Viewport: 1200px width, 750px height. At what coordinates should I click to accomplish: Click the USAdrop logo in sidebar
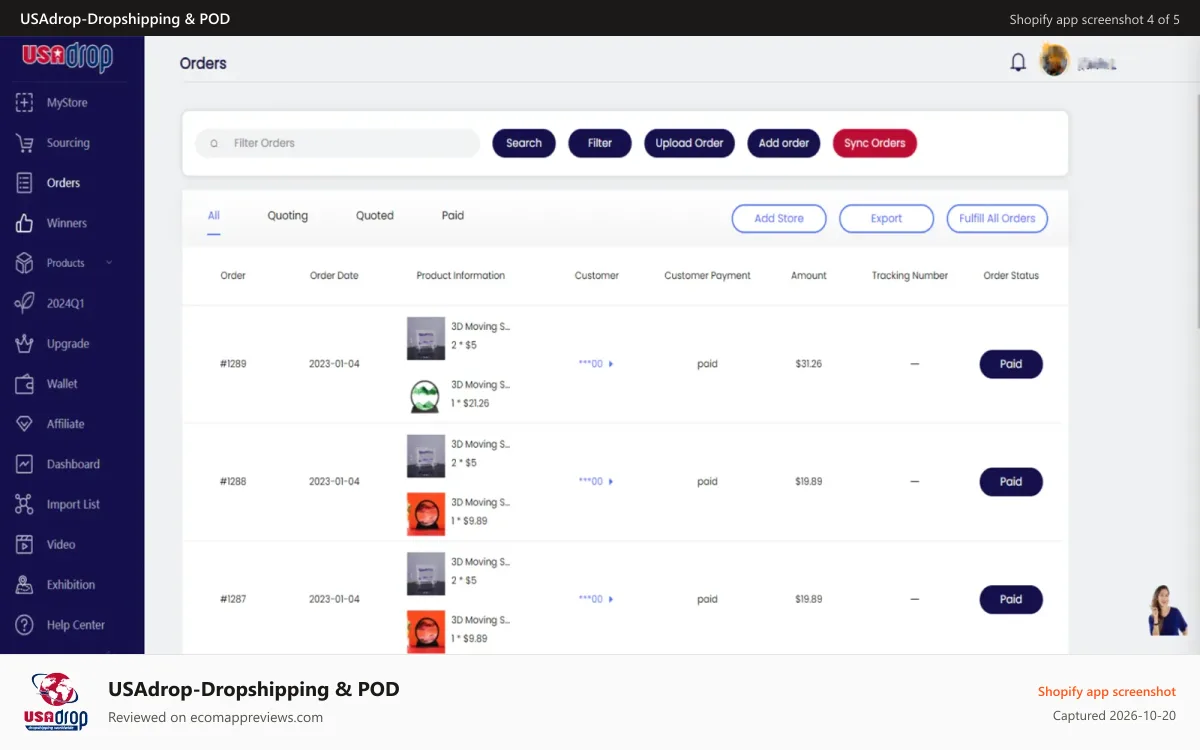click(68, 57)
